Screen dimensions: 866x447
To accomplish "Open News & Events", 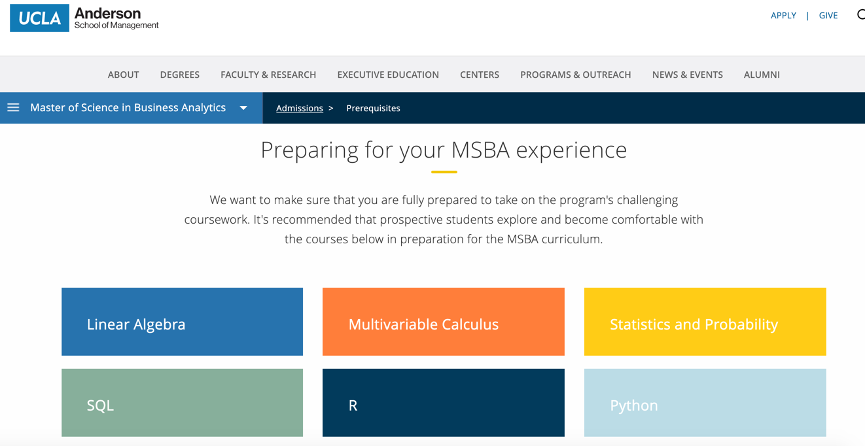I will click(687, 75).
